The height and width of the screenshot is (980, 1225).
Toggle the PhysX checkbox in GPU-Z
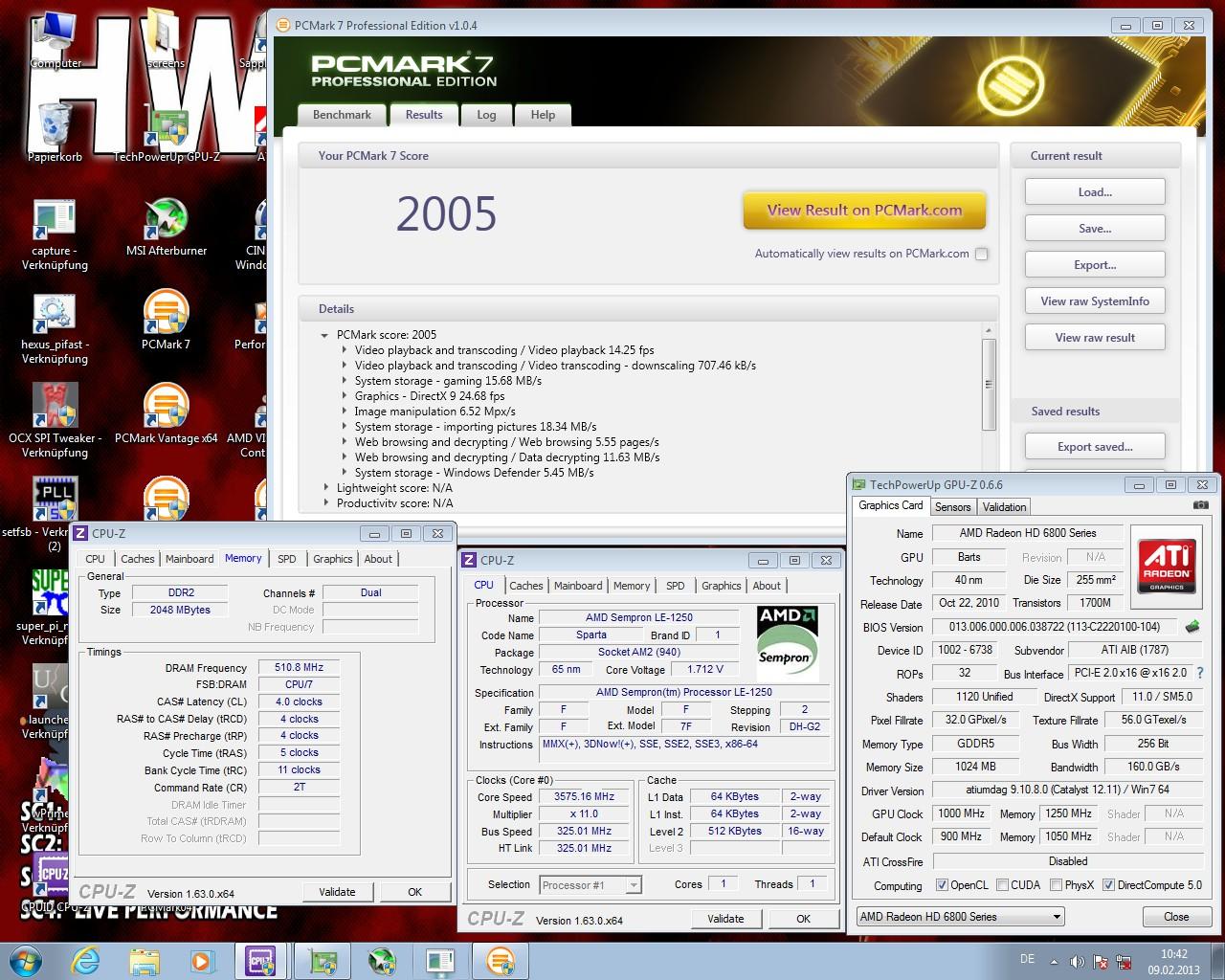pos(1056,885)
